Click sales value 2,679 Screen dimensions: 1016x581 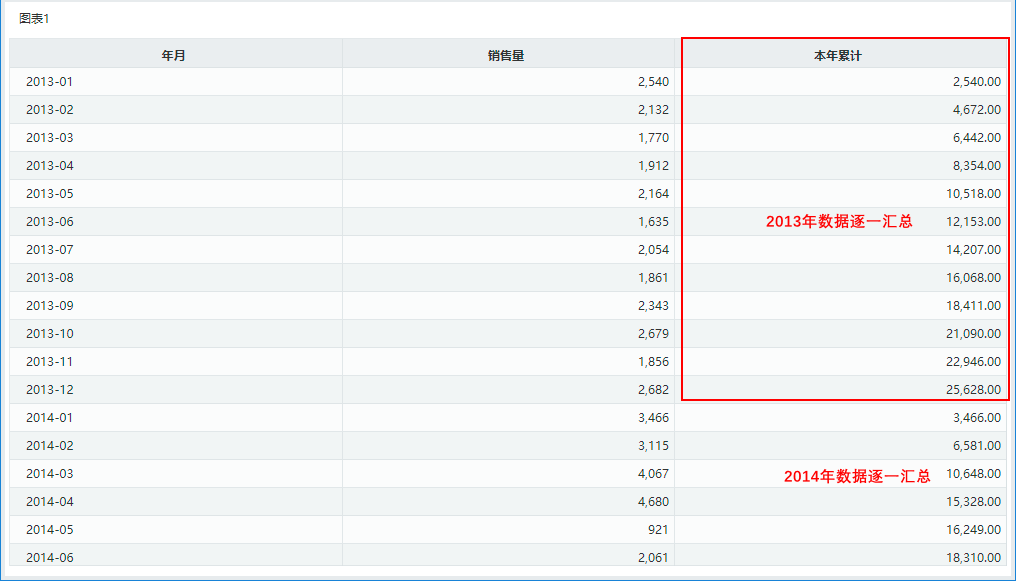[653, 334]
